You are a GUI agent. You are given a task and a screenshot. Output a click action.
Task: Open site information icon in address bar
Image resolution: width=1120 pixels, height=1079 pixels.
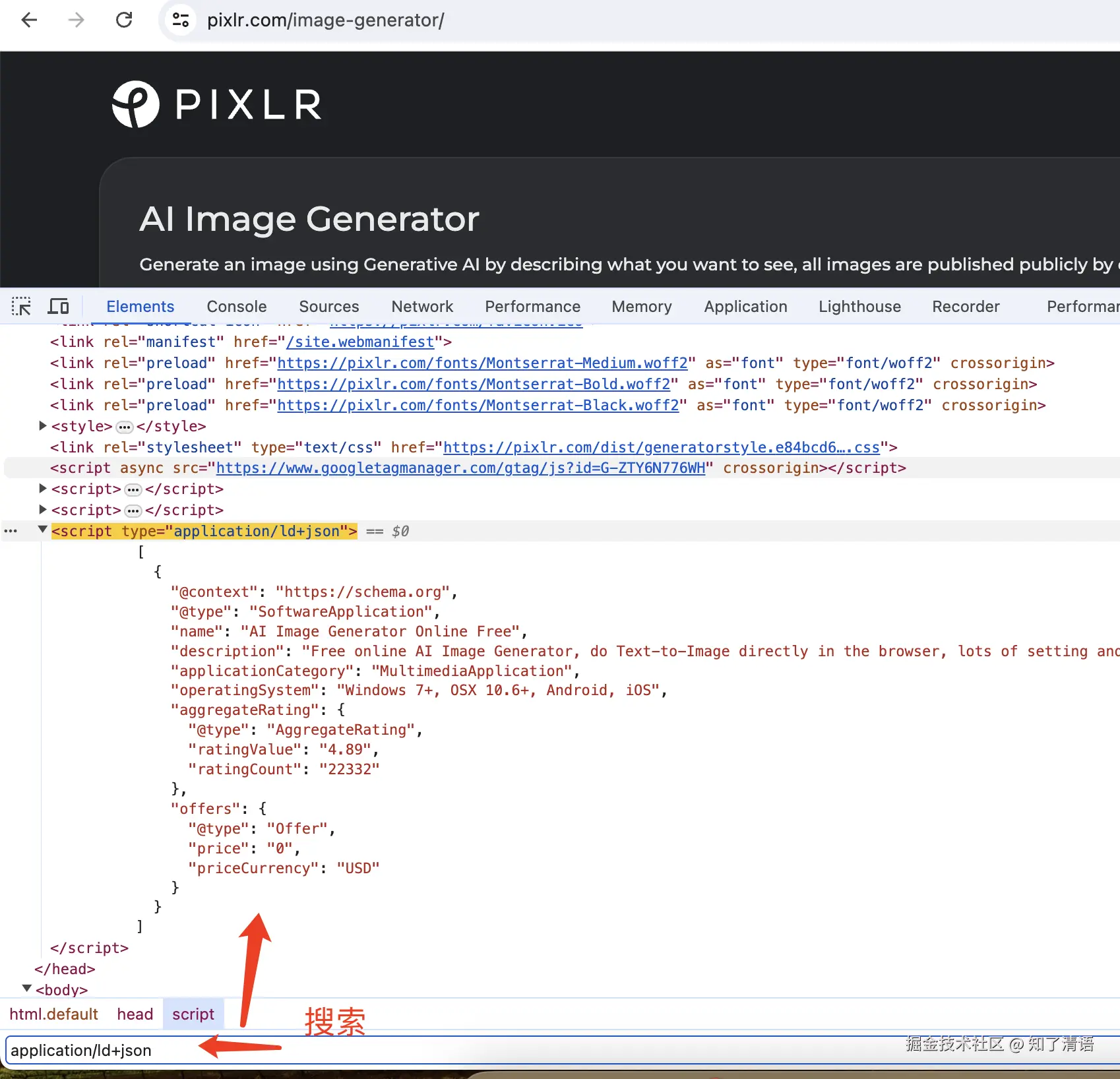click(x=180, y=20)
